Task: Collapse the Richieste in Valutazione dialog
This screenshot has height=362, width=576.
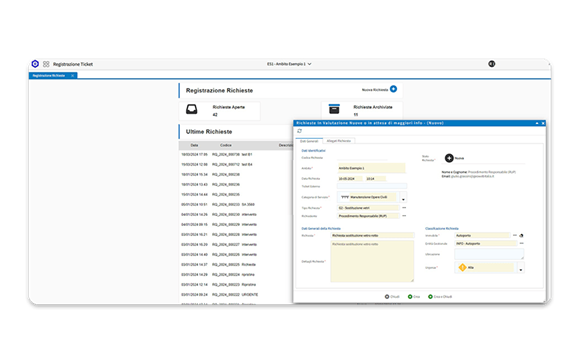Action: pyautogui.click(x=537, y=123)
